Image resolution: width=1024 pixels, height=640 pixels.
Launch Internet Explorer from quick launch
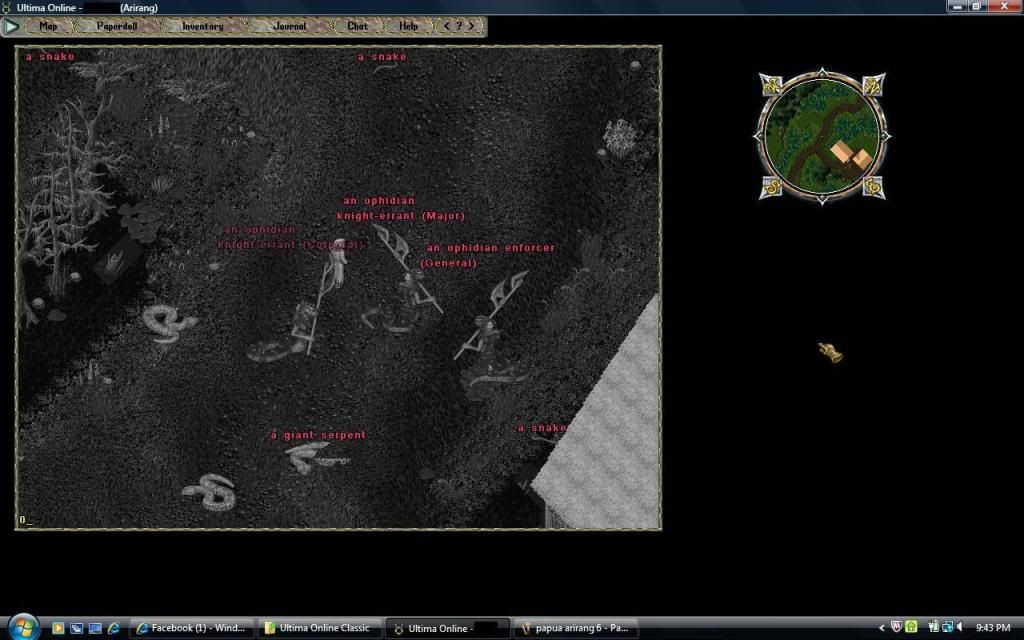tap(114, 628)
